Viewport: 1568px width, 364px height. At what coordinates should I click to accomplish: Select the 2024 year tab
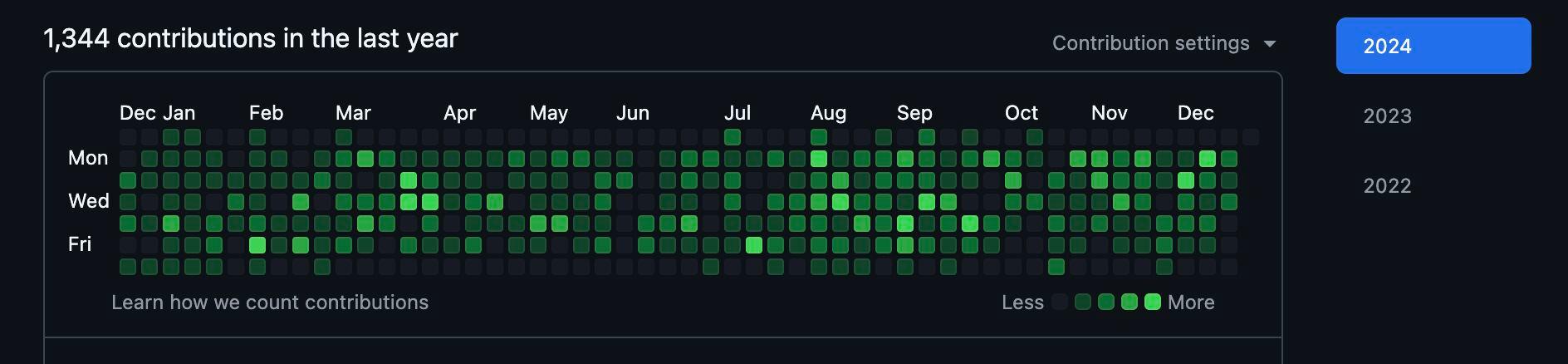1433,46
